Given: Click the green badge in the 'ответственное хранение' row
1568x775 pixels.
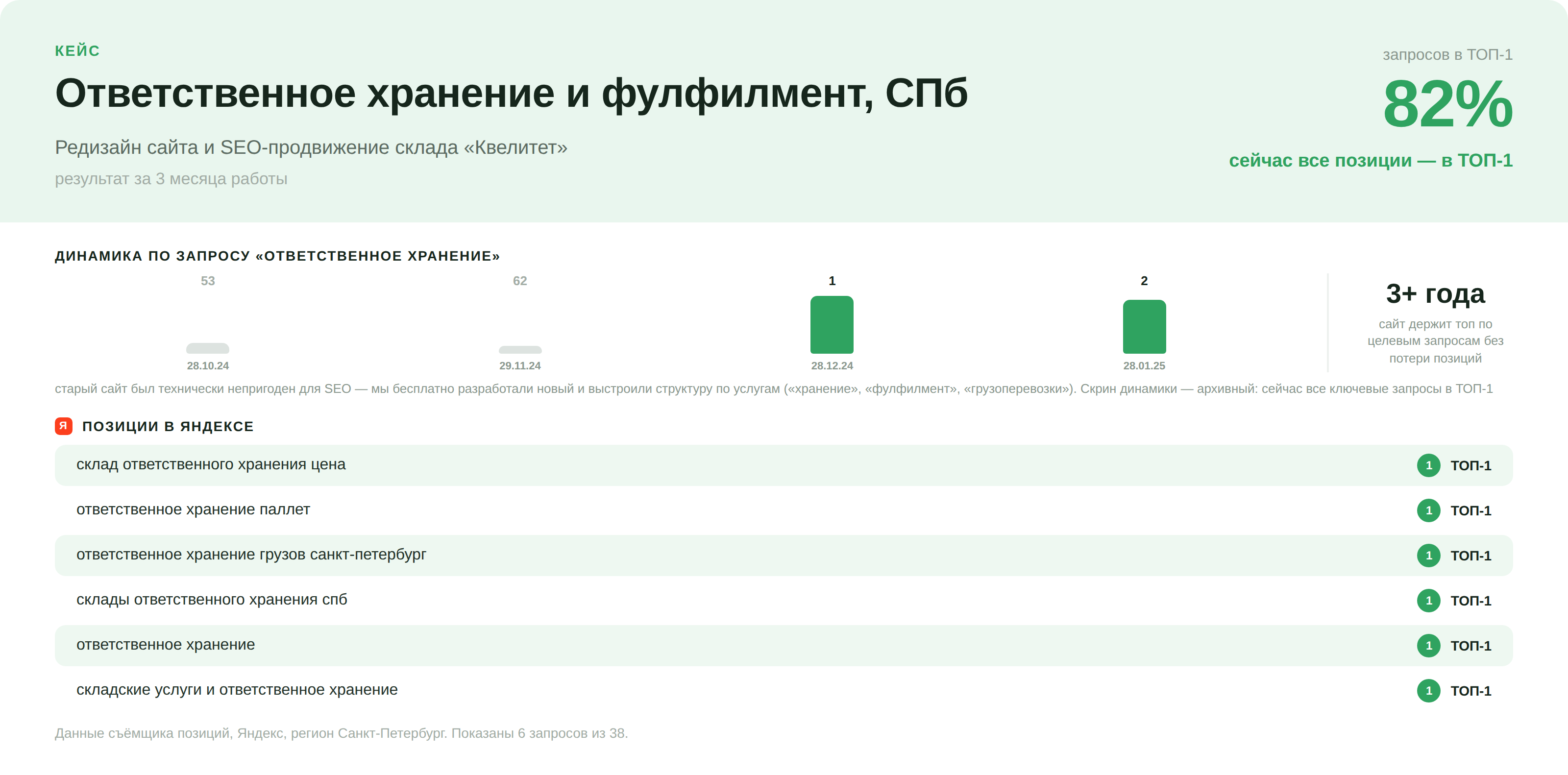Looking at the screenshot, I should pyautogui.click(x=1428, y=646).
